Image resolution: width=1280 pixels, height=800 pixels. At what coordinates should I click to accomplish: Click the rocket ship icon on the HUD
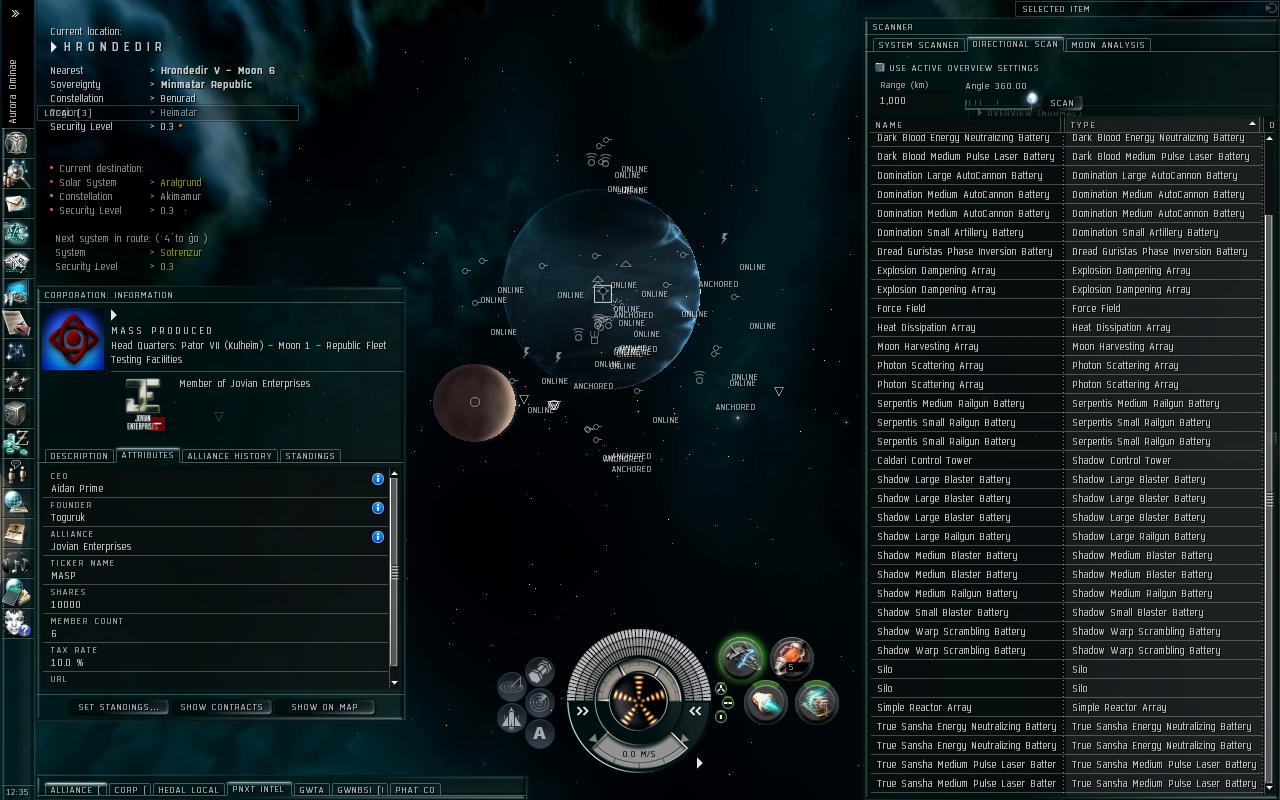[x=511, y=718]
